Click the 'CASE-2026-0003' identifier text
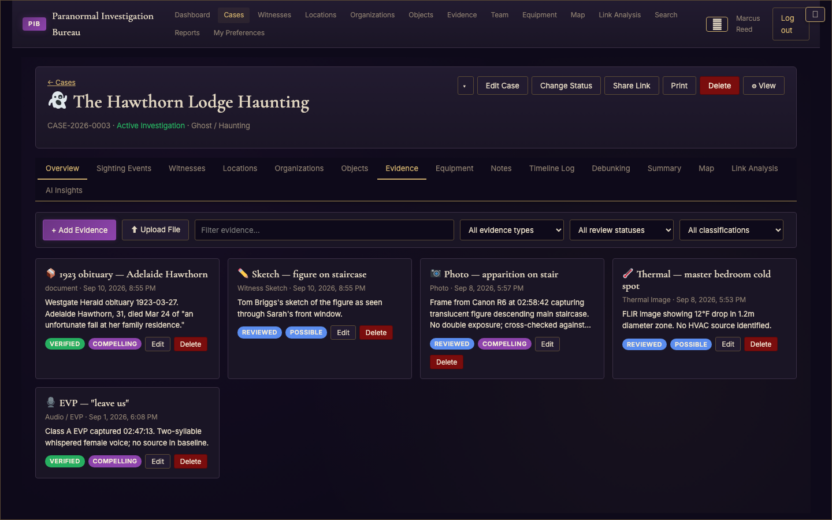This screenshot has height=520, width=832. (x=79, y=126)
